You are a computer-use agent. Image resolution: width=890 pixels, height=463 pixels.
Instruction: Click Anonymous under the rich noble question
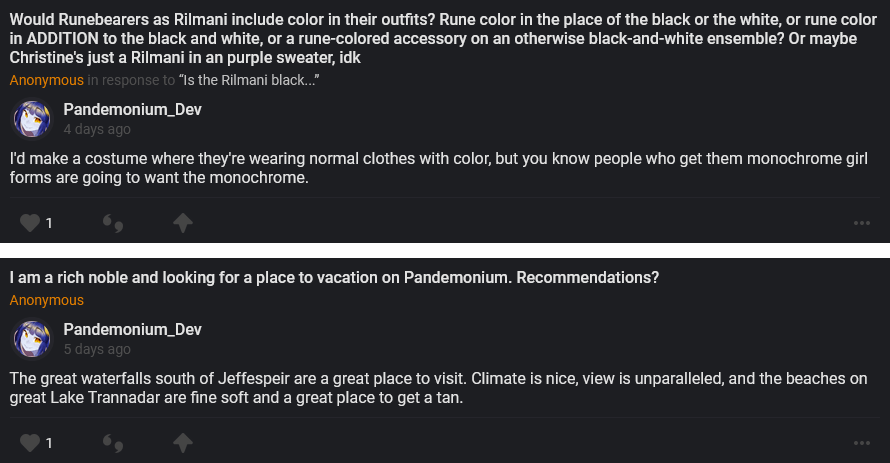47,300
